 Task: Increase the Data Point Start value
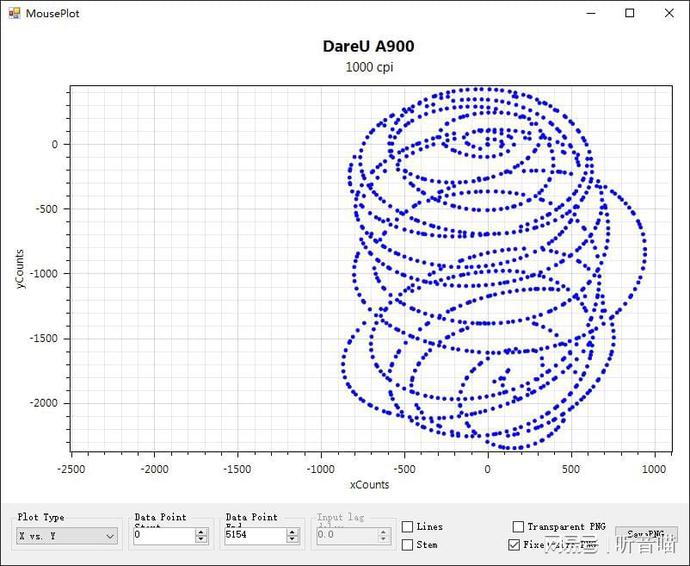201,531
